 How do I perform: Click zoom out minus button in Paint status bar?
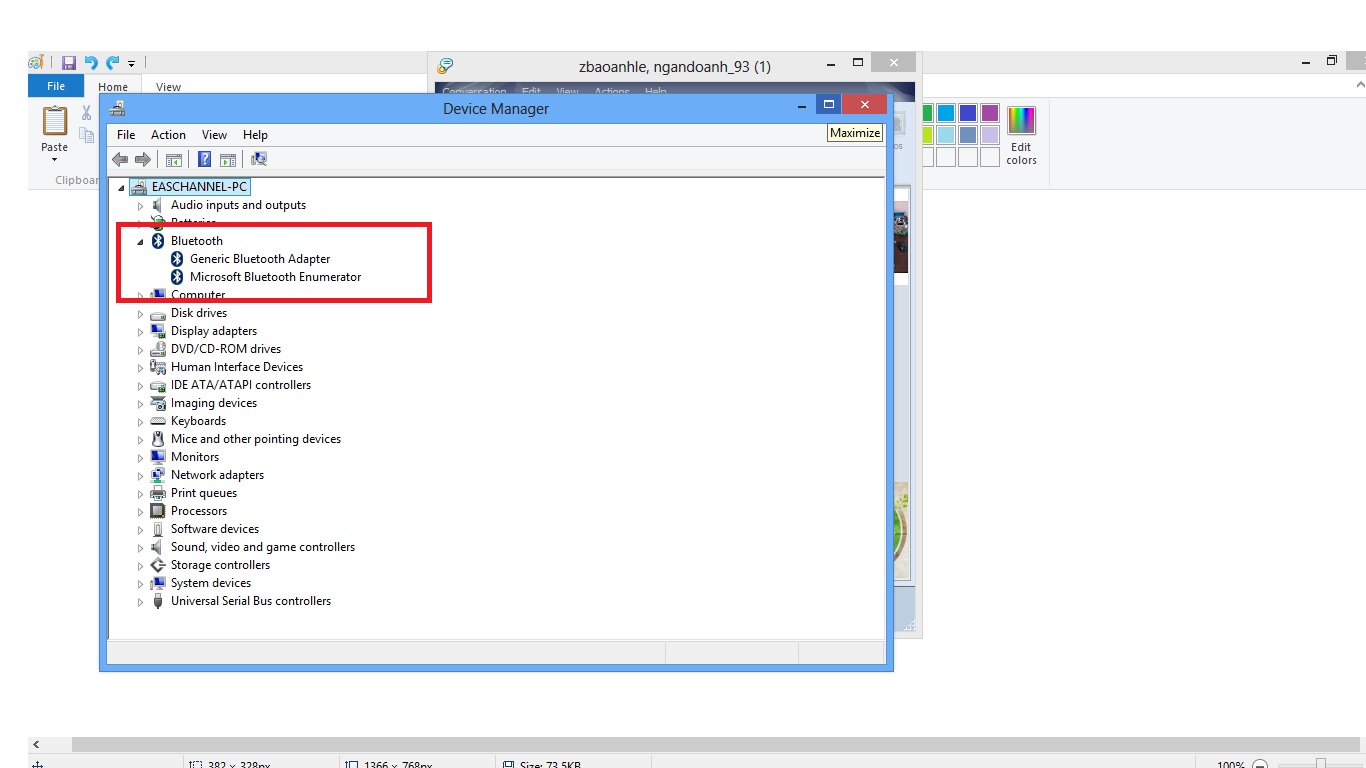tap(1260, 765)
